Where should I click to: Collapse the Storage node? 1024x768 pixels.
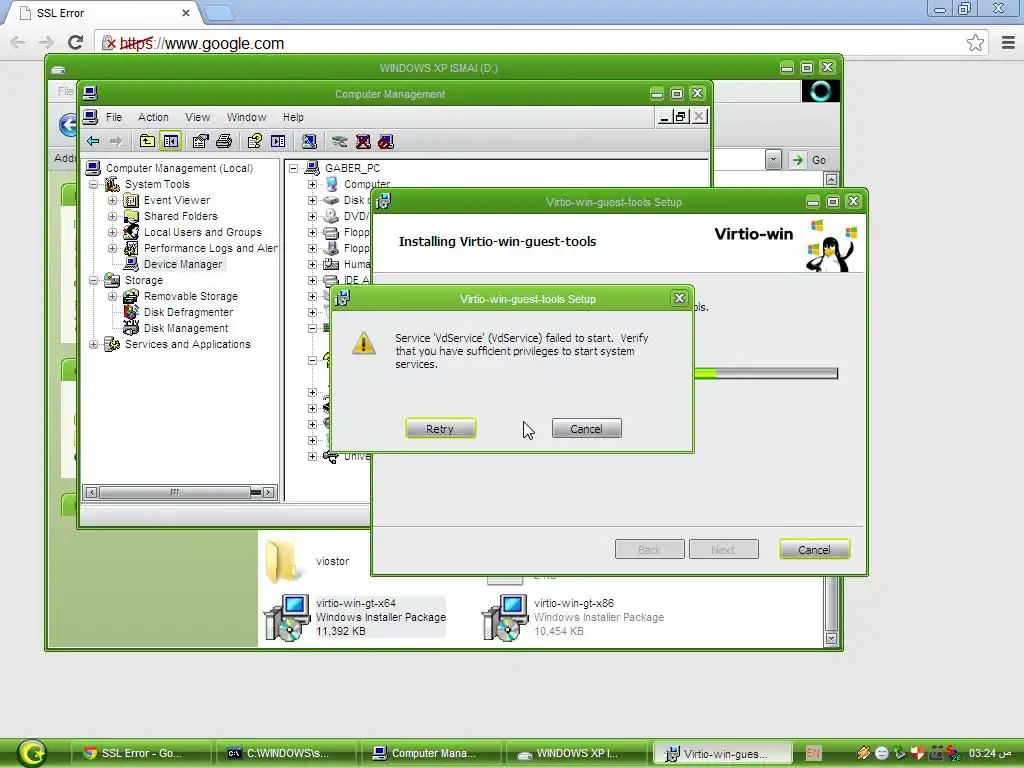point(94,280)
